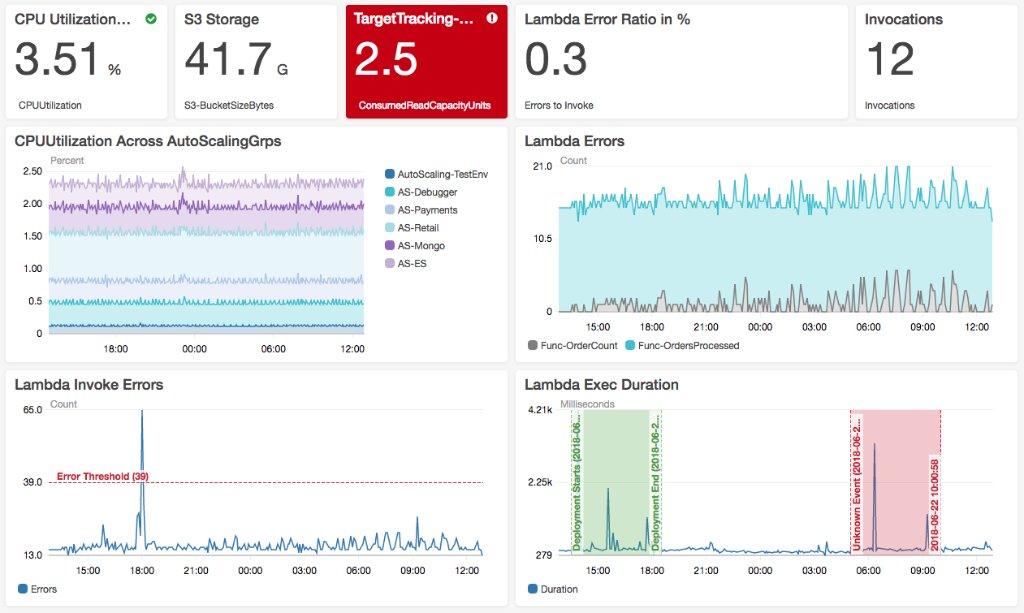Screen dimensions: 1024x613
Task: Click the Func-OrderCount legend label
Action: pos(579,345)
